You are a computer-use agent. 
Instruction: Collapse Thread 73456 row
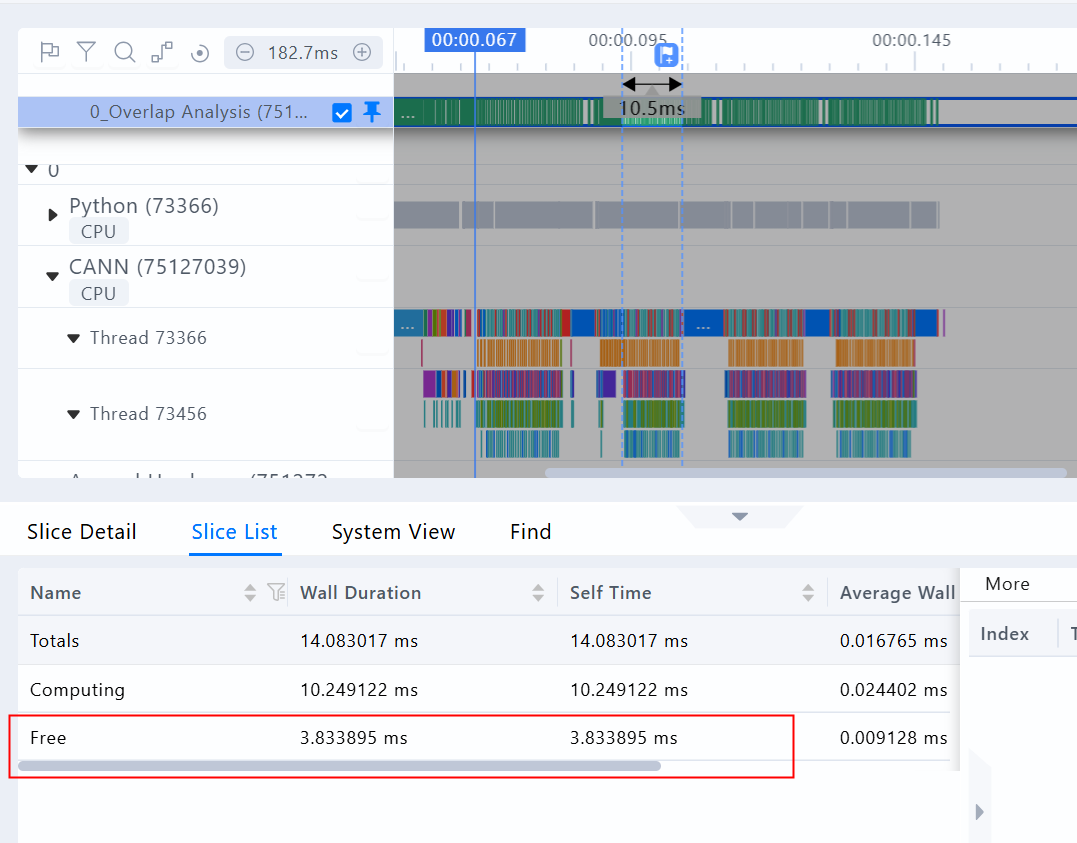(x=73, y=414)
